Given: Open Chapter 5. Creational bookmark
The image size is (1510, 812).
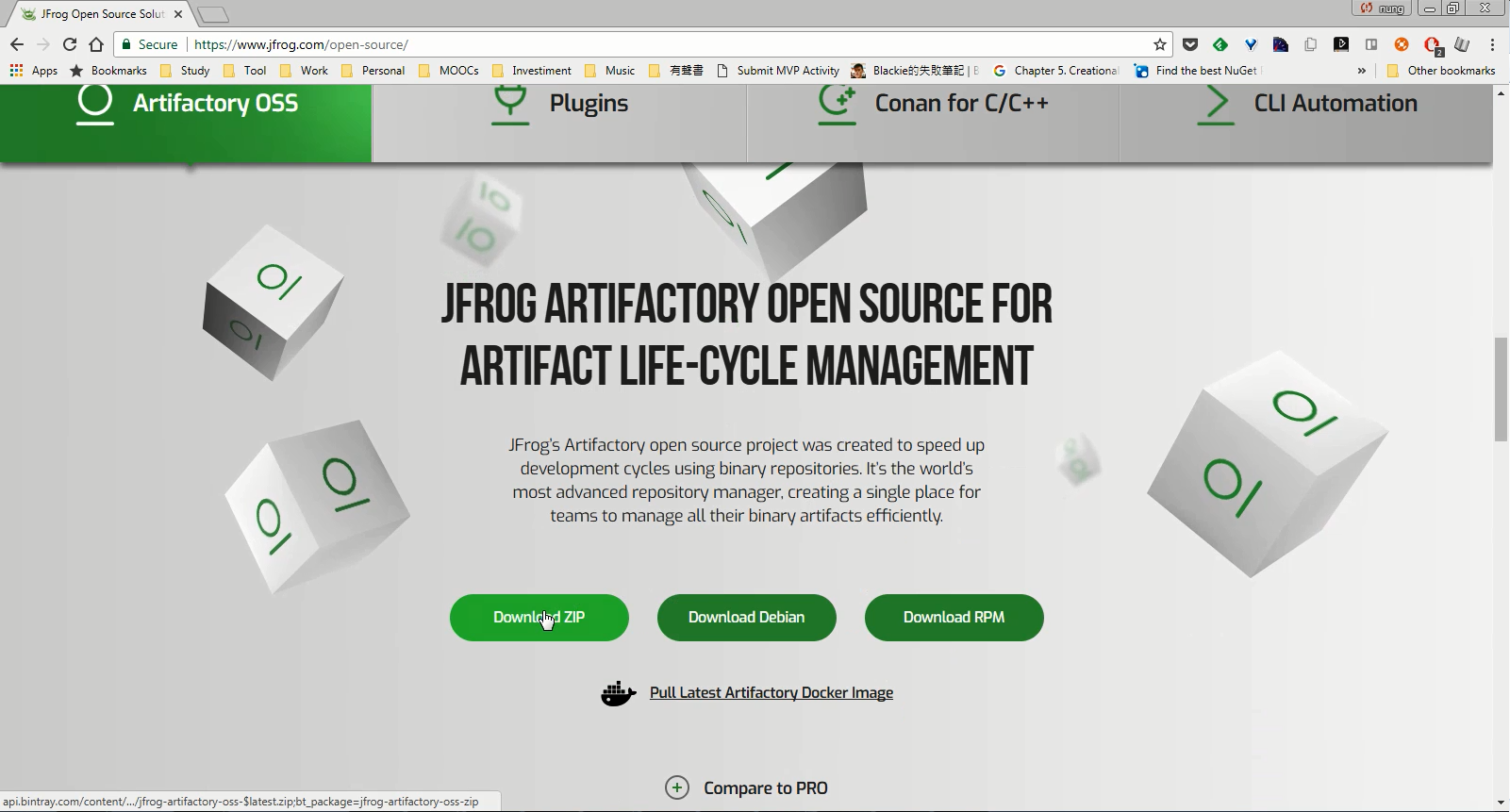Looking at the screenshot, I should [x=1056, y=71].
